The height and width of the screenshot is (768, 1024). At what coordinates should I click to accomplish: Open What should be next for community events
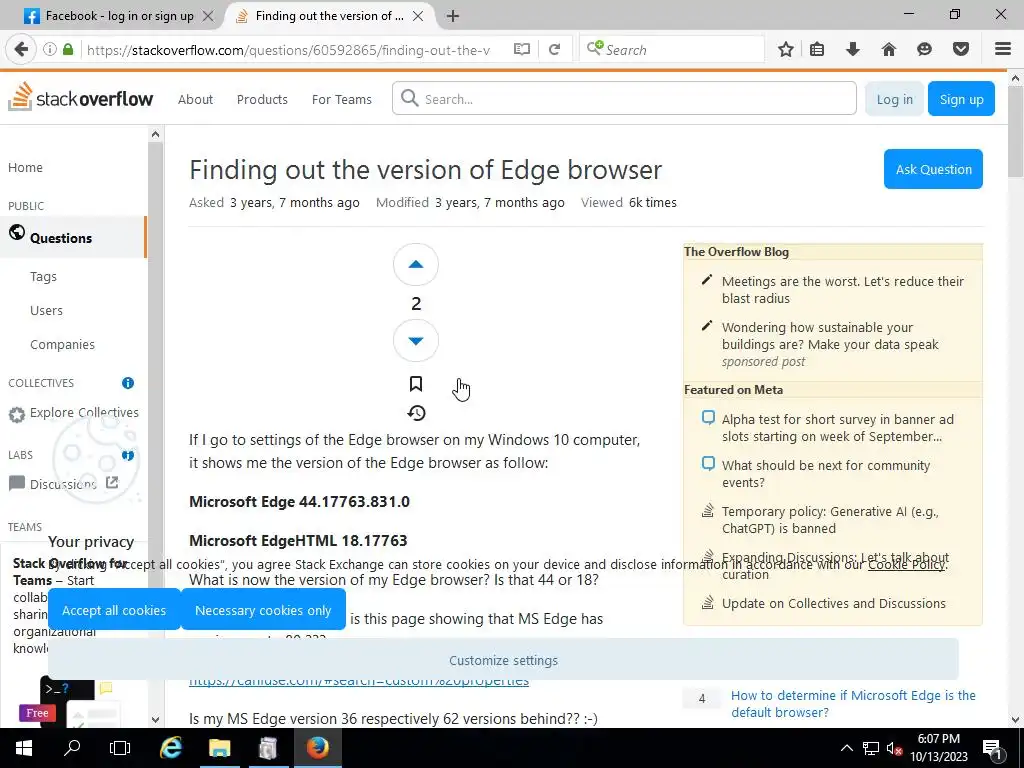(825, 473)
